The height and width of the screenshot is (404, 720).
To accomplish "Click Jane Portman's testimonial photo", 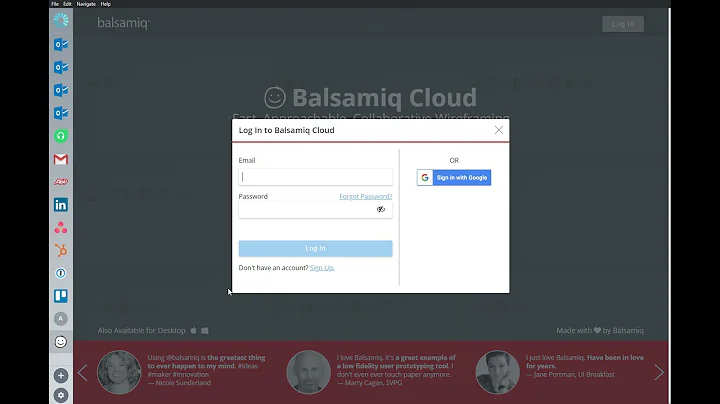I will coord(497,372).
